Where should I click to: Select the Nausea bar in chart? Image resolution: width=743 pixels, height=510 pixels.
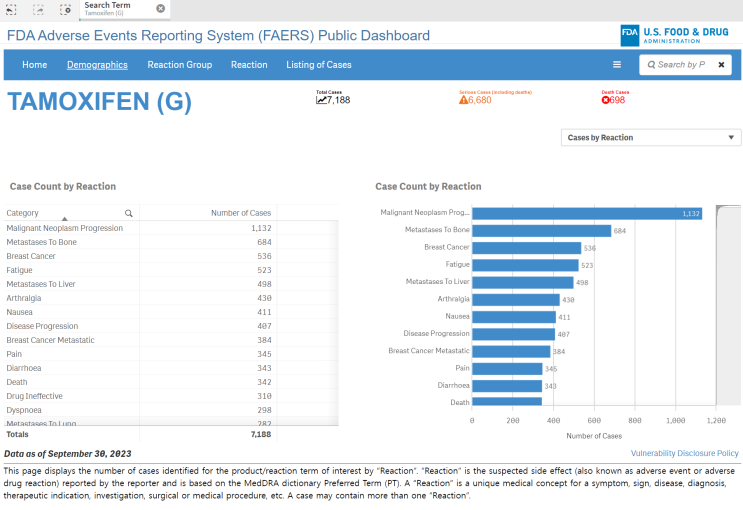pos(514,317)
